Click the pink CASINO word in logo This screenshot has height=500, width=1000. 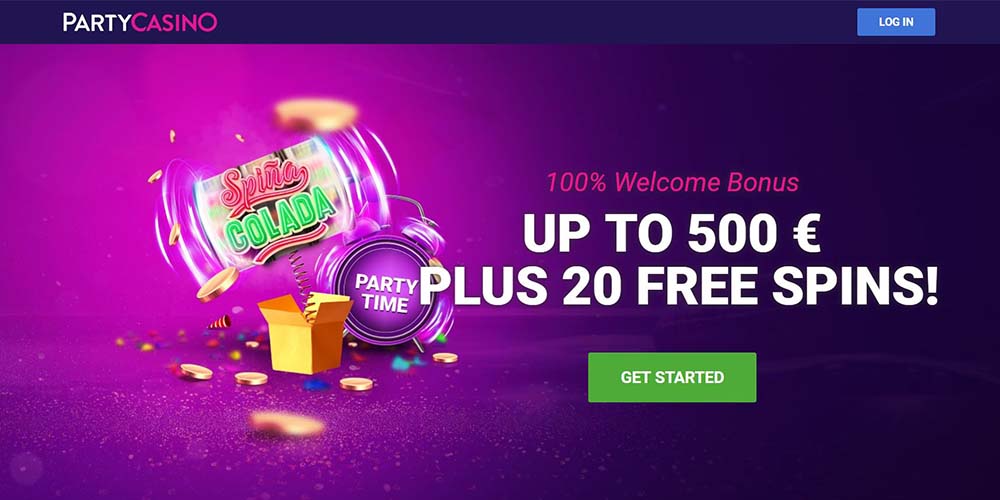[173, 22]
